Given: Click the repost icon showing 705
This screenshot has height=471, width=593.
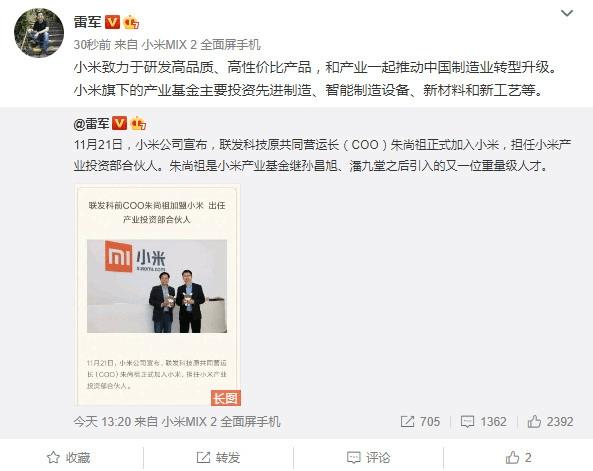Looking at the screenshot, I should point(407,421).
